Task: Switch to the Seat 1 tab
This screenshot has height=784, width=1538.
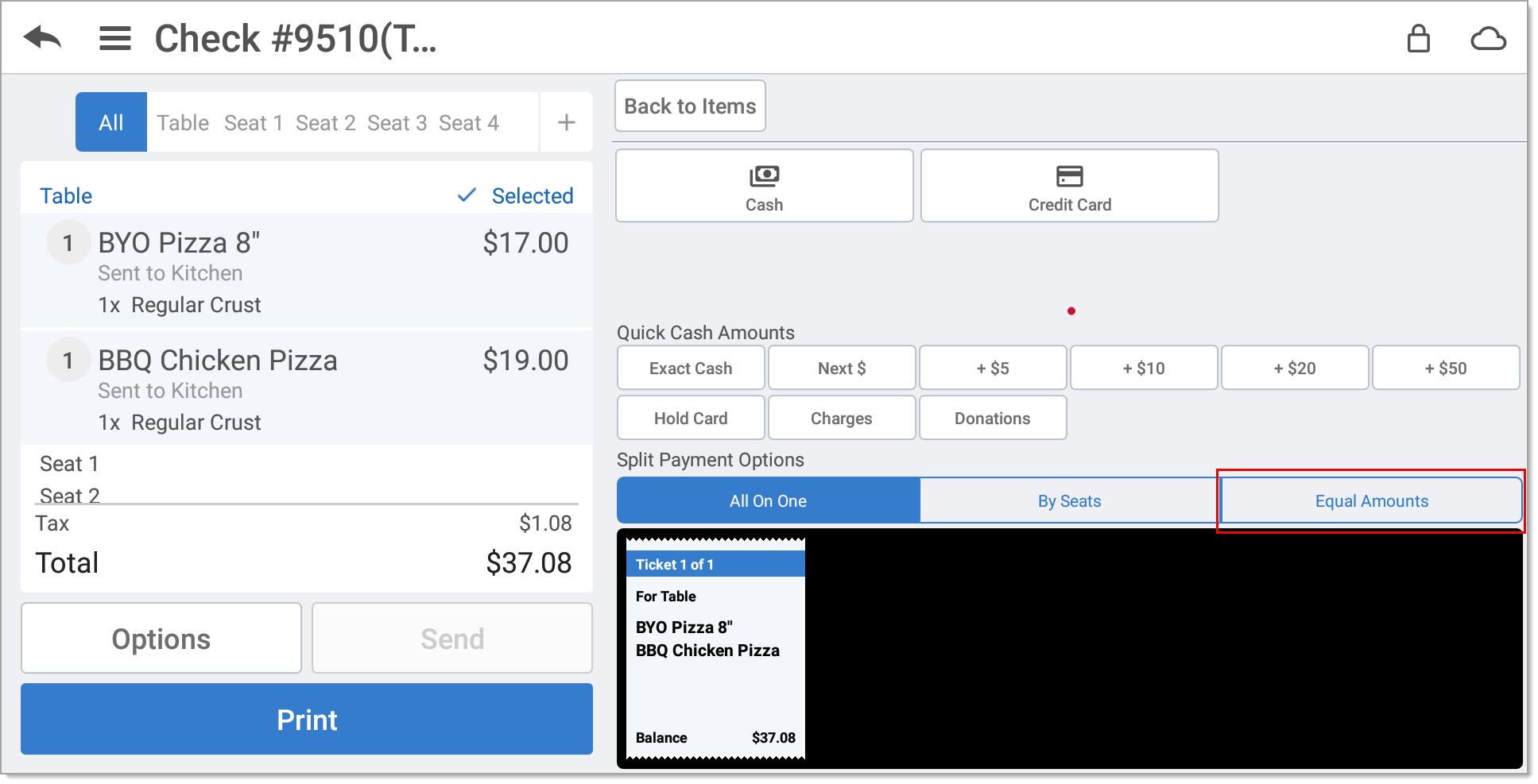Action: coord(254,122)
